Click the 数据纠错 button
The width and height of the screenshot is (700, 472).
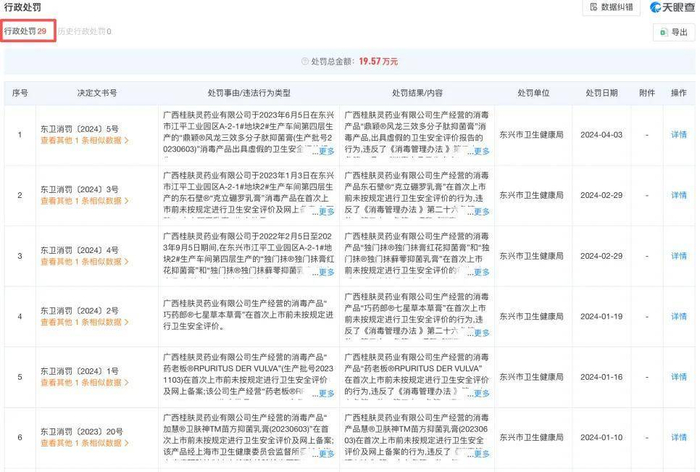[x=612, y=7]
